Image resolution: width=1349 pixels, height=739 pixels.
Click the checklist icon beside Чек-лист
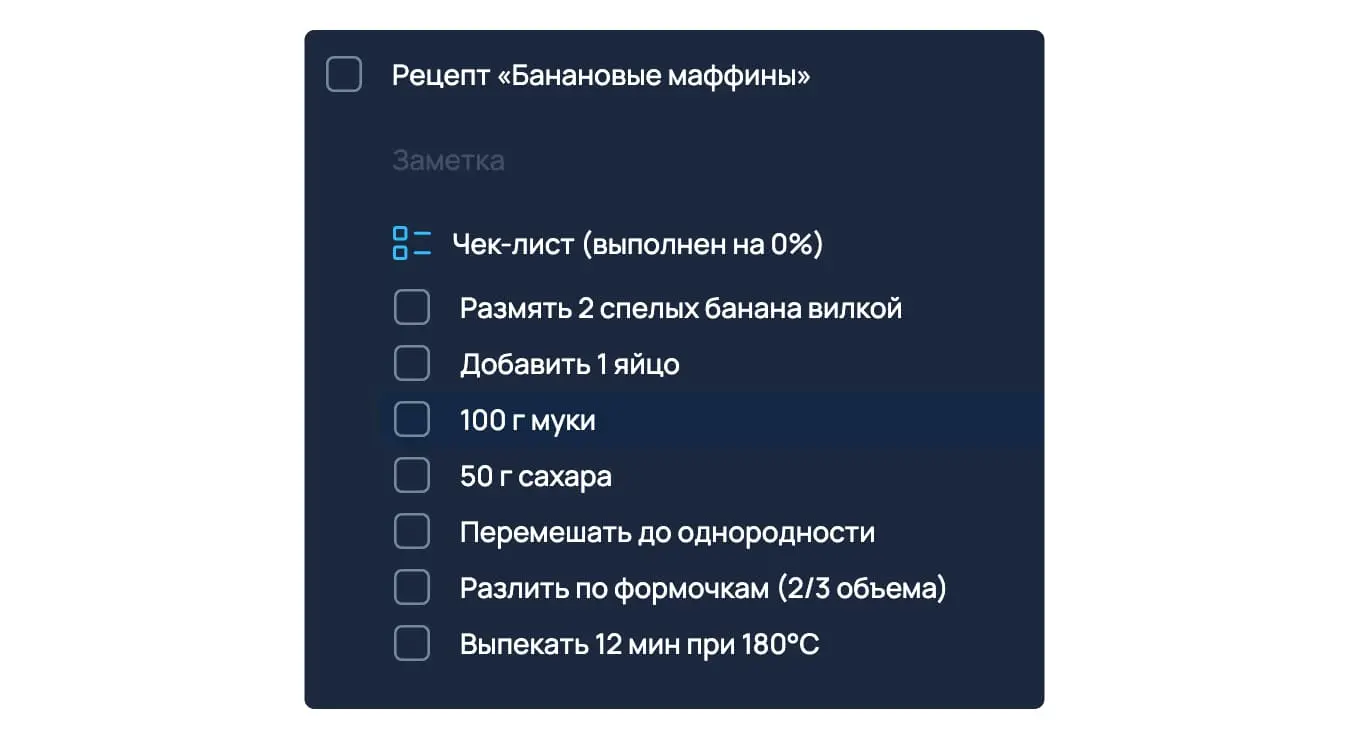pos(411,243)
